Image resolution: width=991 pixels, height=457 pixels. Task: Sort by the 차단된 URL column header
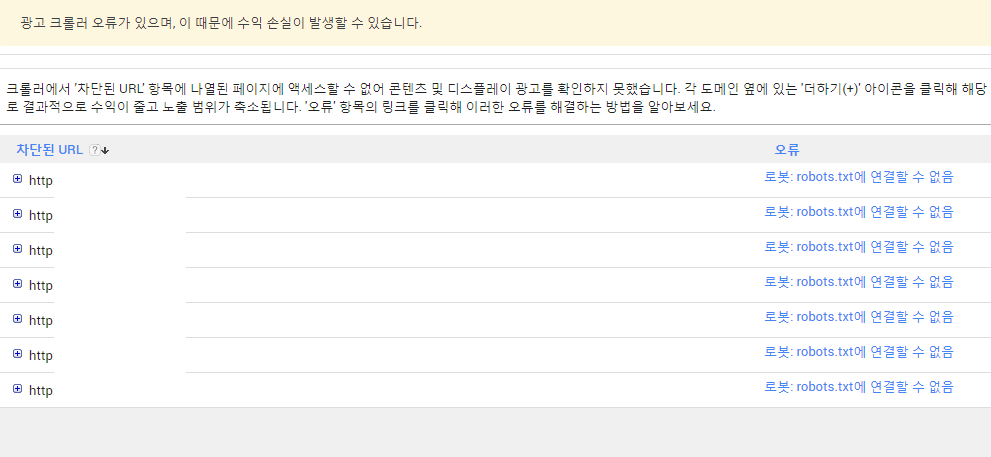tap(49, 149)
